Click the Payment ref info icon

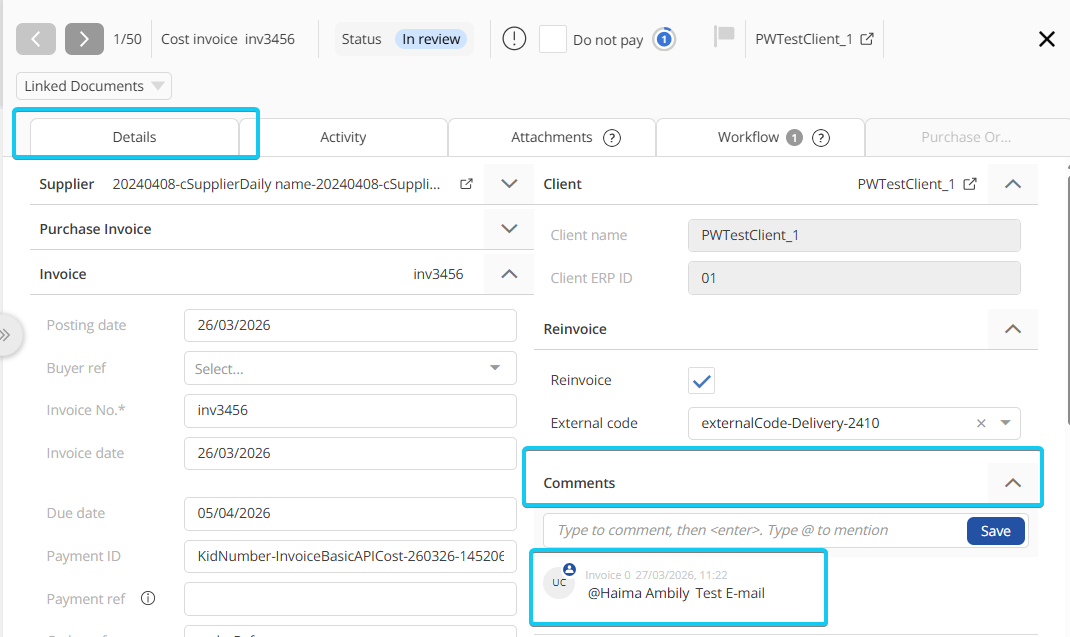148,599
